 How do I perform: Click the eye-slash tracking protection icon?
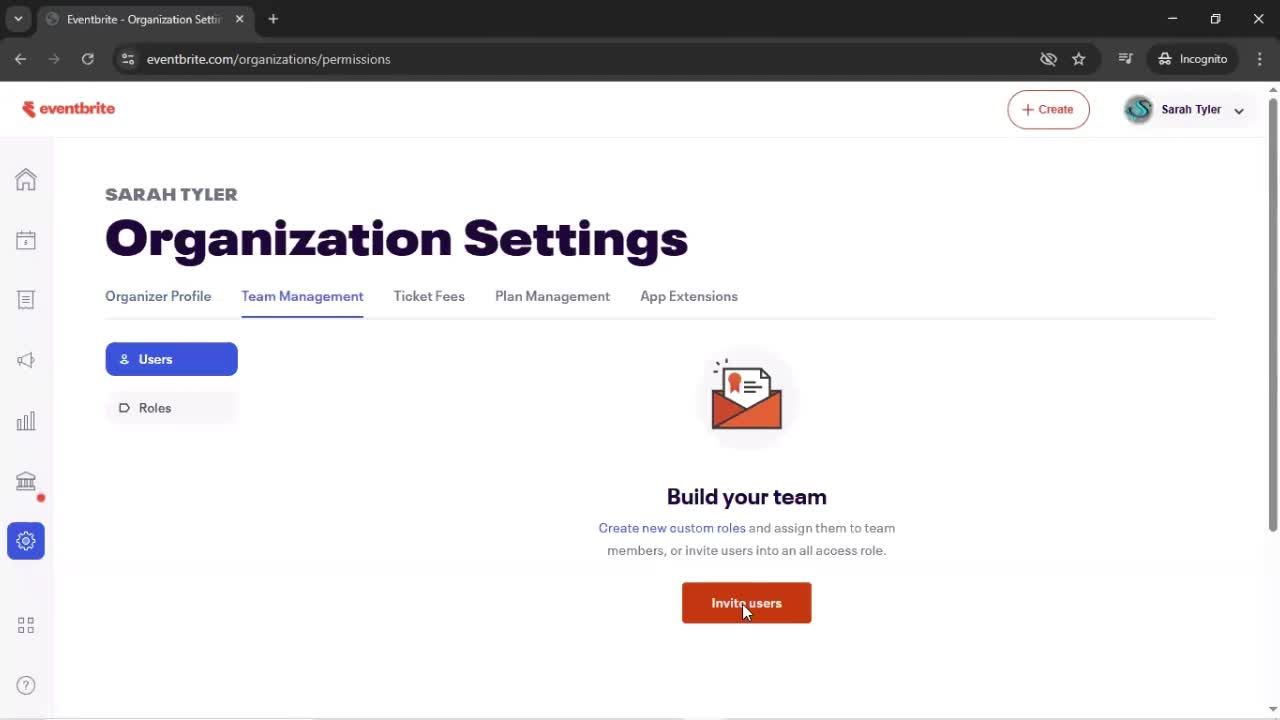point(1048,59)
